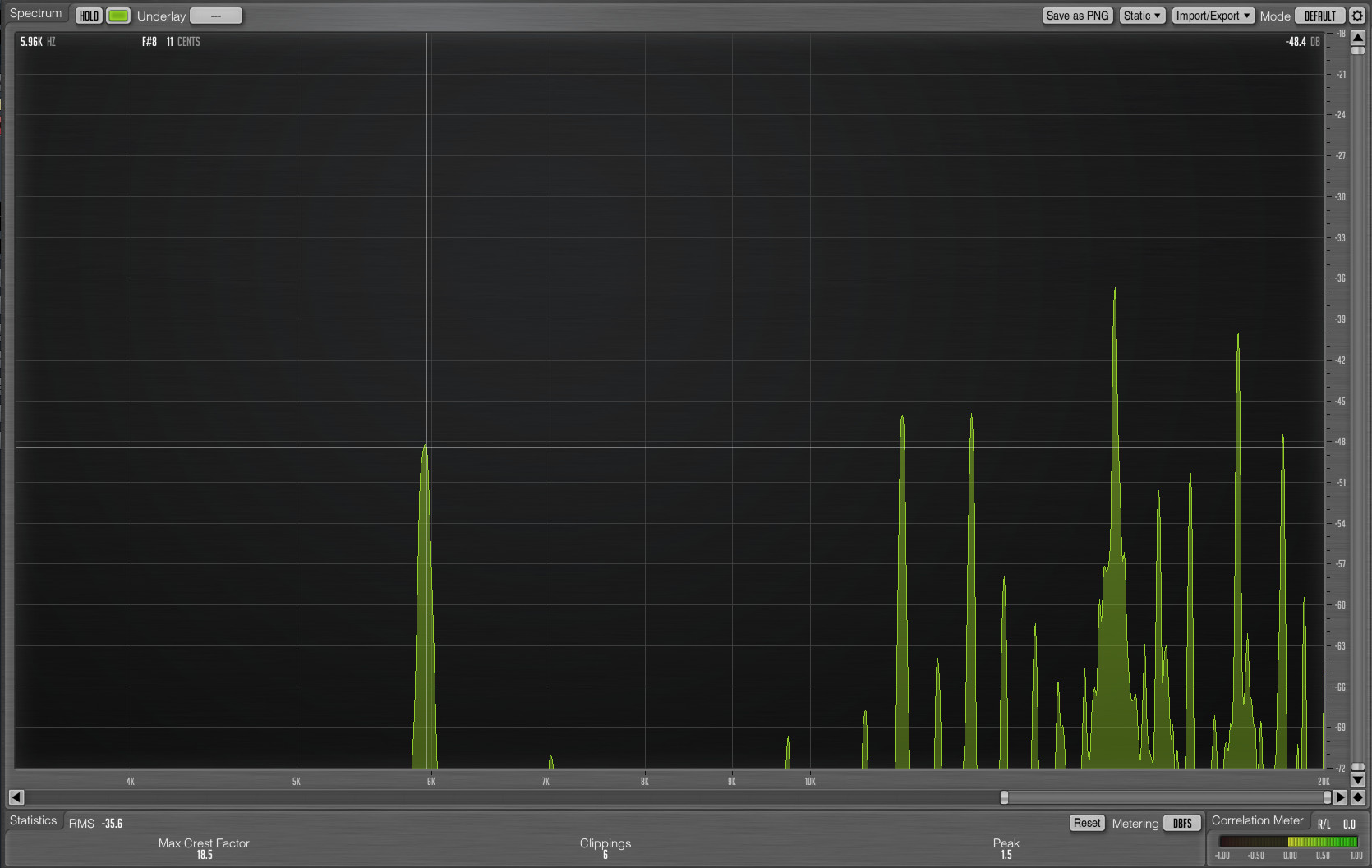Expand the Static dropdown menu
The image size is (1372, 868).
coord(1142,16)
